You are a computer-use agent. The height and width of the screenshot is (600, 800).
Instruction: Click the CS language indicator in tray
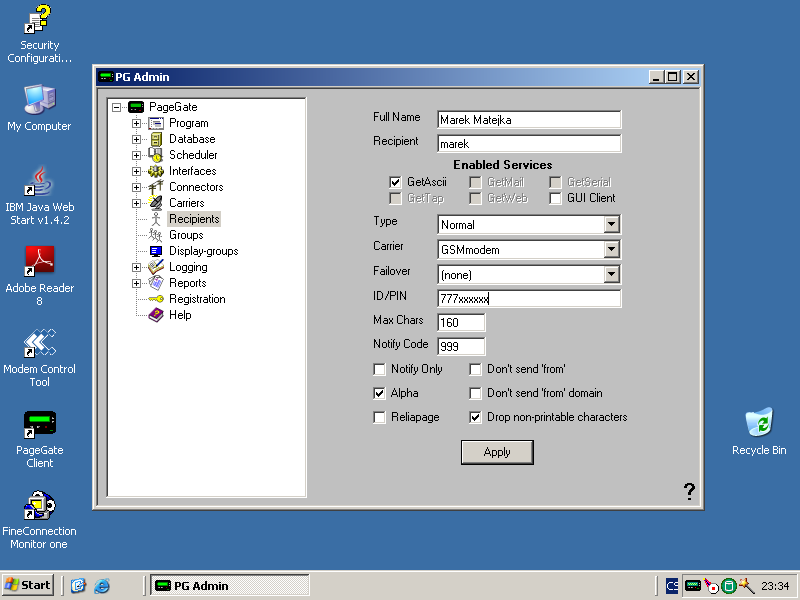672,586
